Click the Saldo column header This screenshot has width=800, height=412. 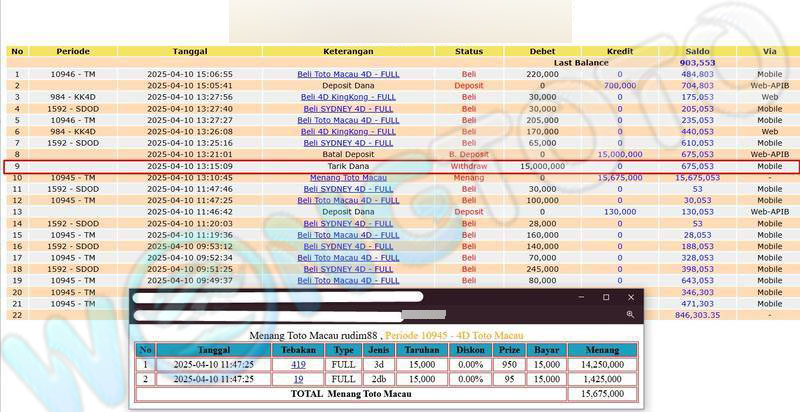(x=698, y=51)
